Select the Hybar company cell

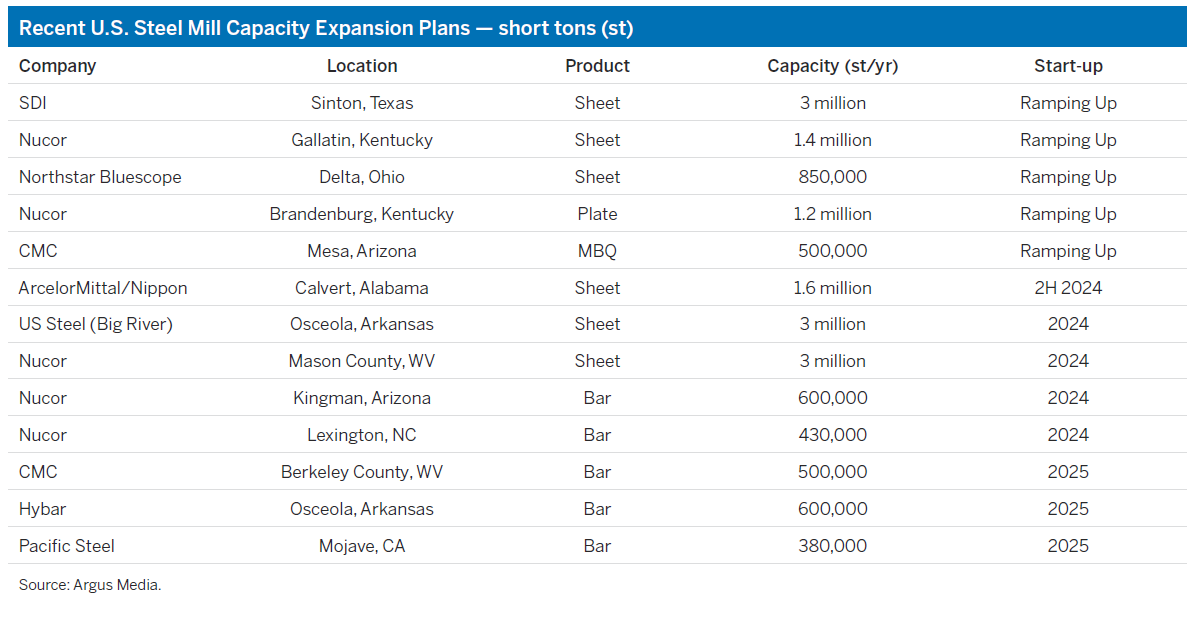42,509
